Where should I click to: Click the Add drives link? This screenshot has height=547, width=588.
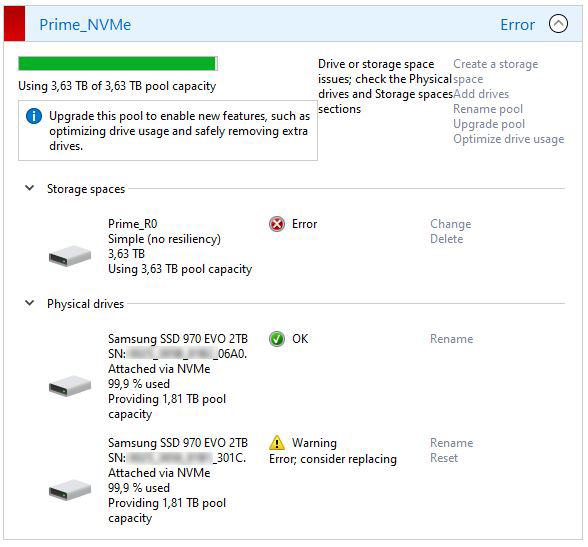481,94
